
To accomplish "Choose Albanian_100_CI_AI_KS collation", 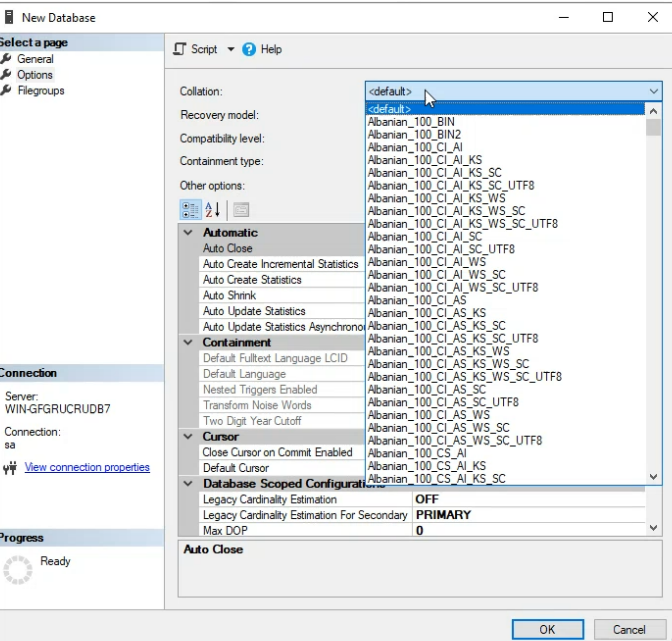I will pyautogui.click(x=505, y=160).
